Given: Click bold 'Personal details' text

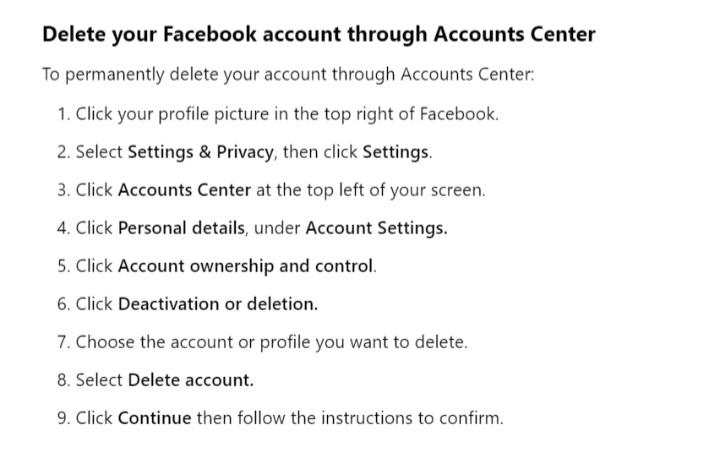Looking at the screenshot, I should tap(181, 228).
